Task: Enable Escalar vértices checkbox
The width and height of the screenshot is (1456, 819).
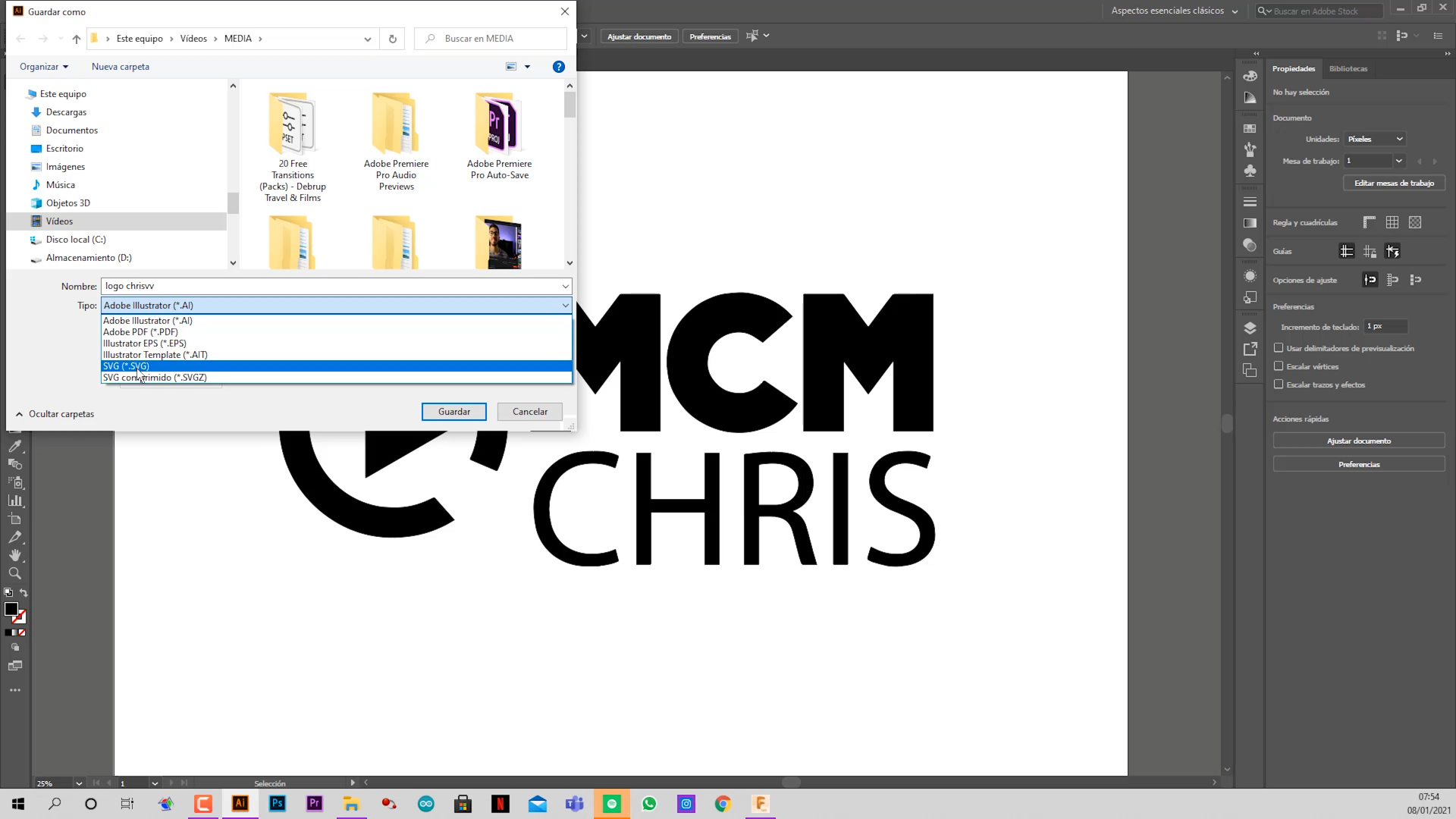Action: (1279, 366)
